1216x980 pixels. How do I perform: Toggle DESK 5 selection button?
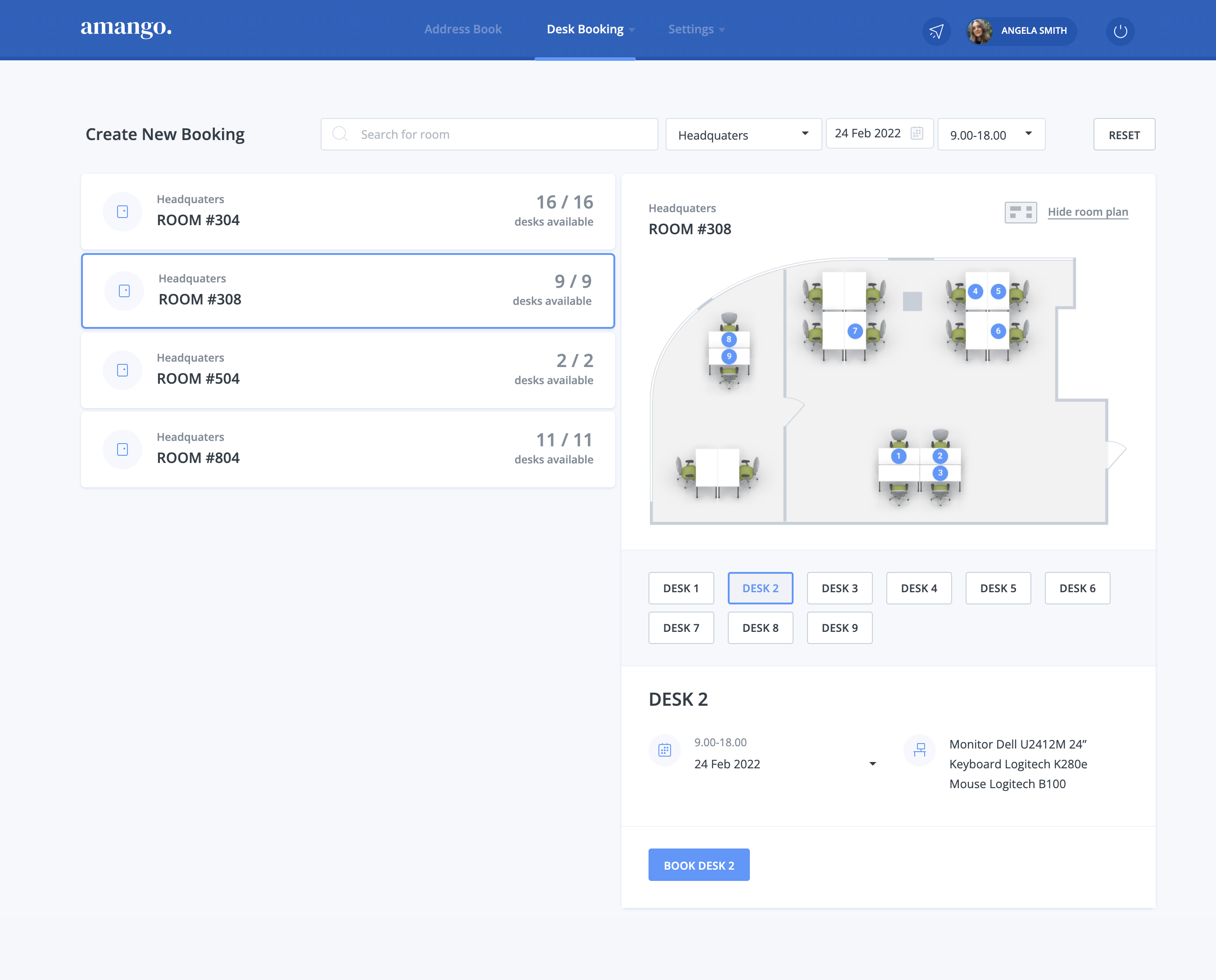(998, 588)
